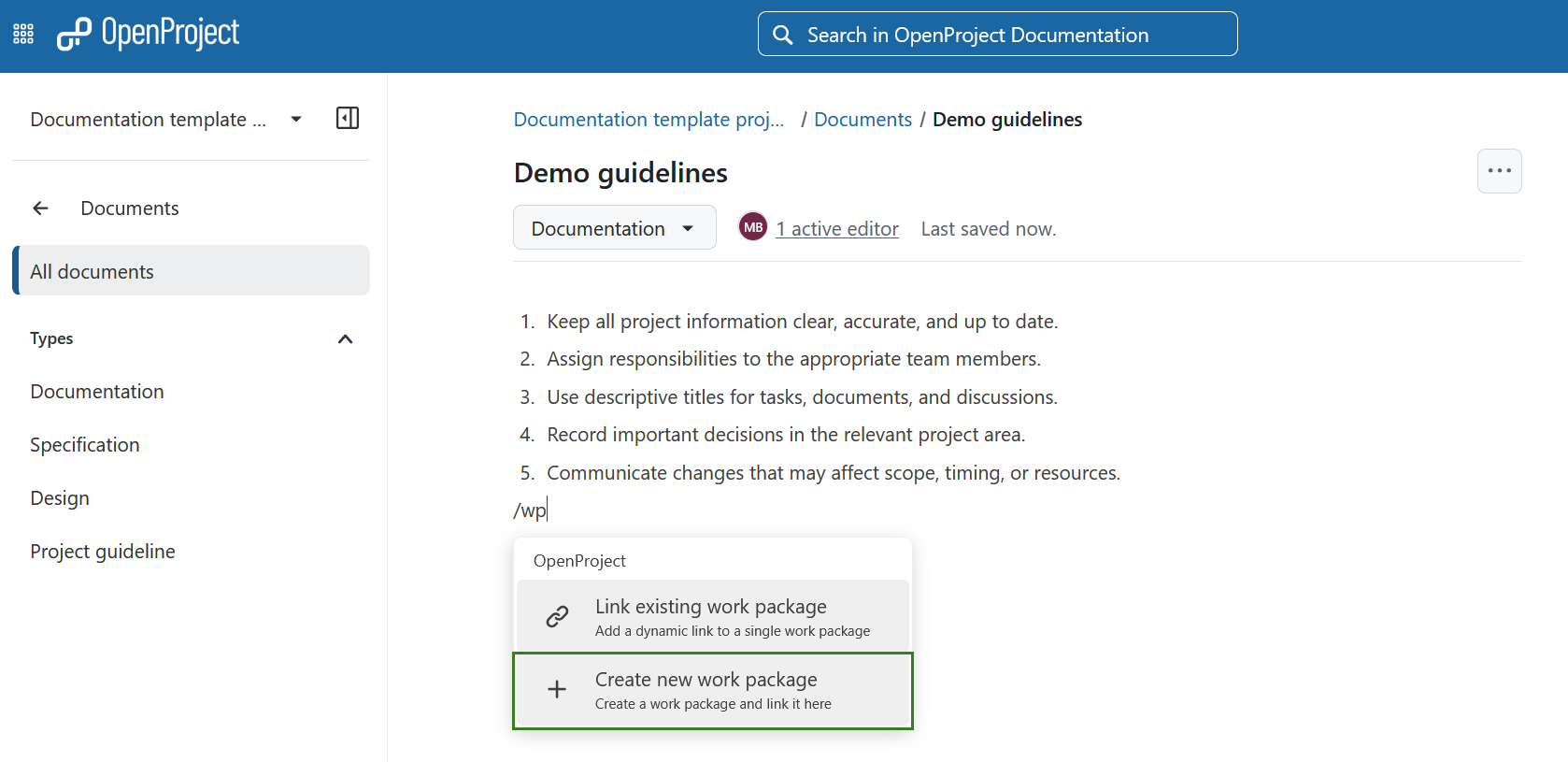Screen dimensions: 1568x762
Task: Click the Demo guidelines page title
Action: click(x=620, y=173)
